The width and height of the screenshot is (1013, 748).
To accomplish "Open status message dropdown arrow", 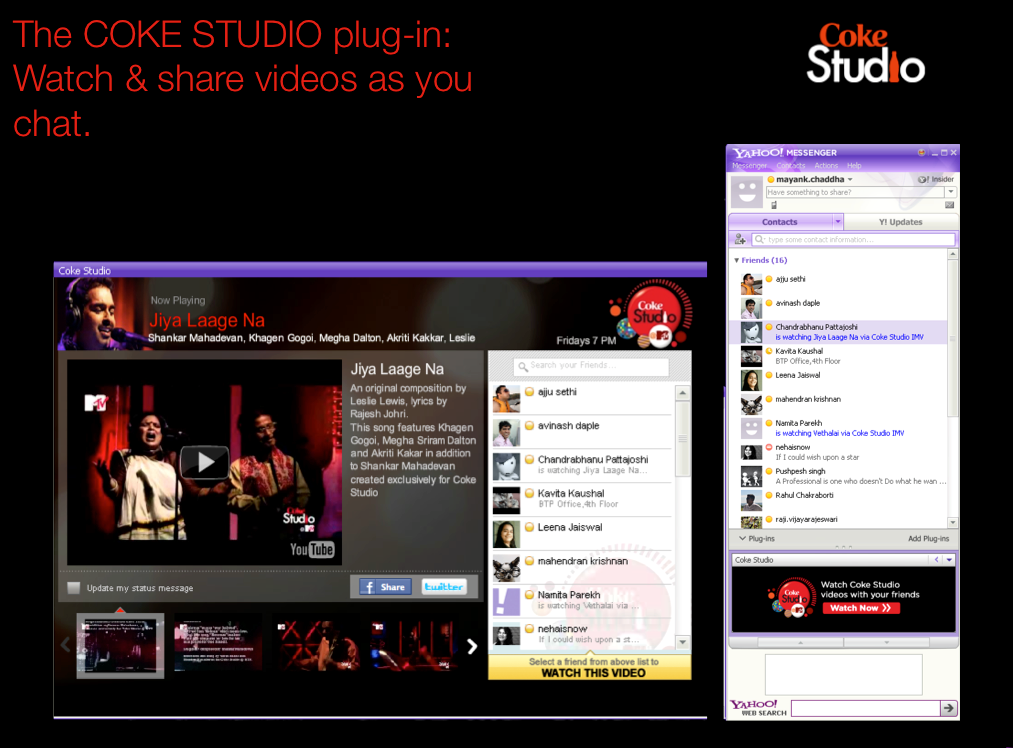I will (x=950, y=192).
